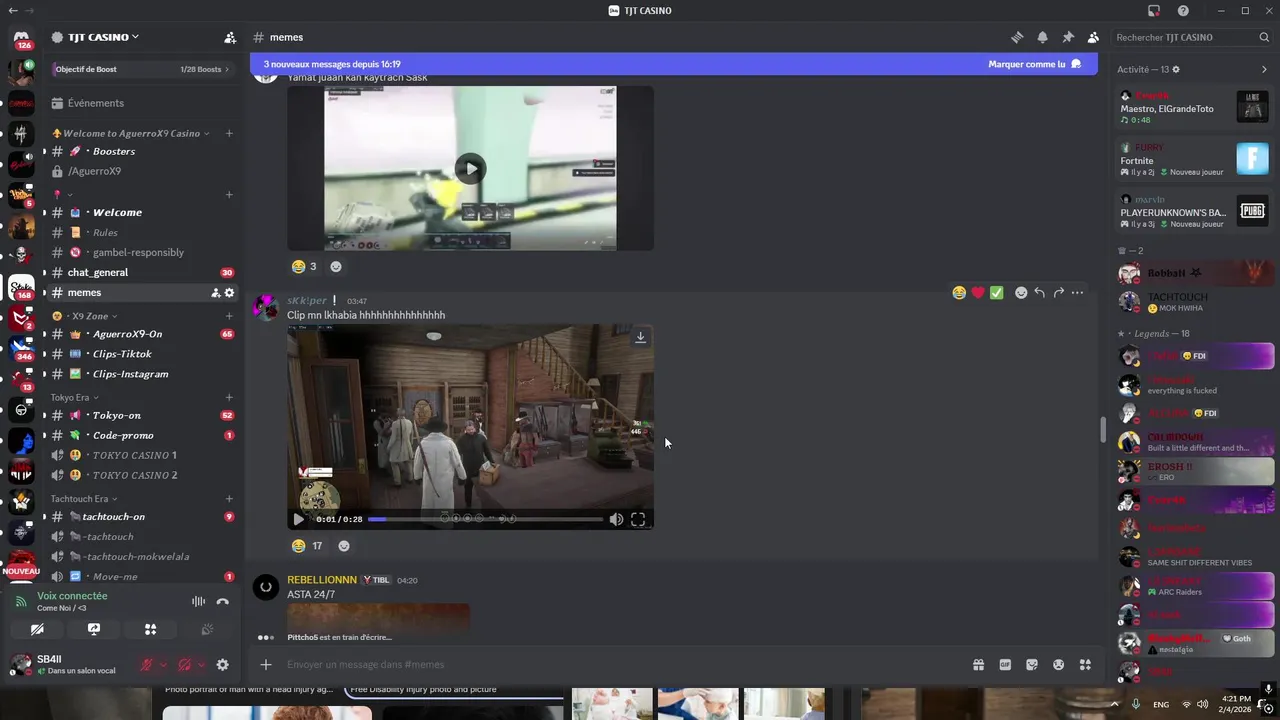Open the AguerroX9-On channel
This screenshot has width=1280, height=720.
click(144, 334)
